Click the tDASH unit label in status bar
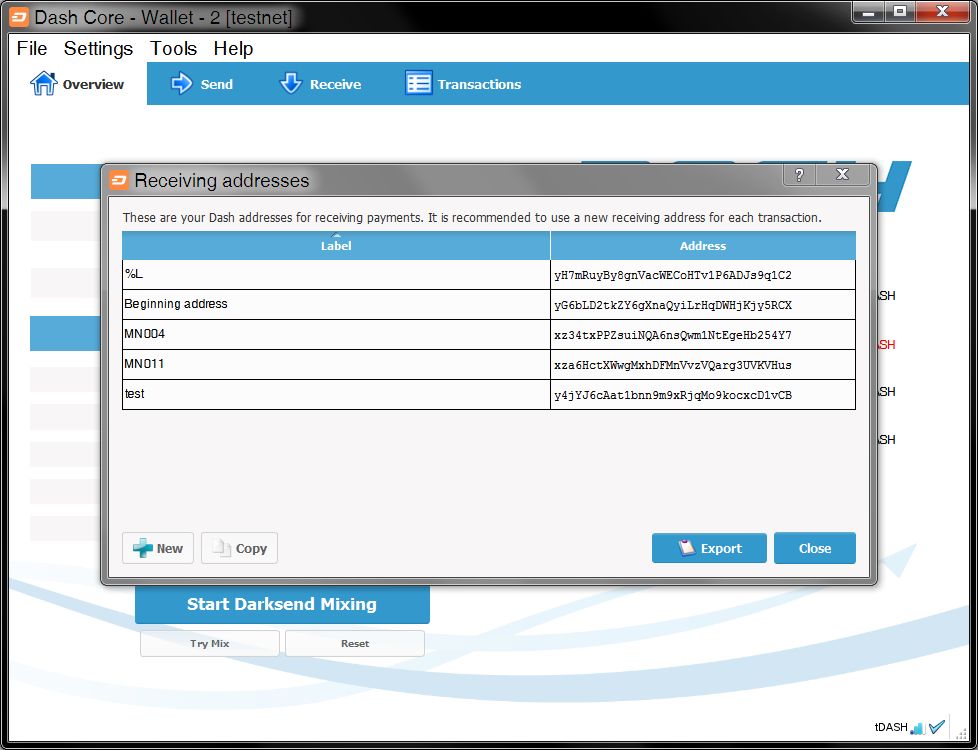 (891, 727)
